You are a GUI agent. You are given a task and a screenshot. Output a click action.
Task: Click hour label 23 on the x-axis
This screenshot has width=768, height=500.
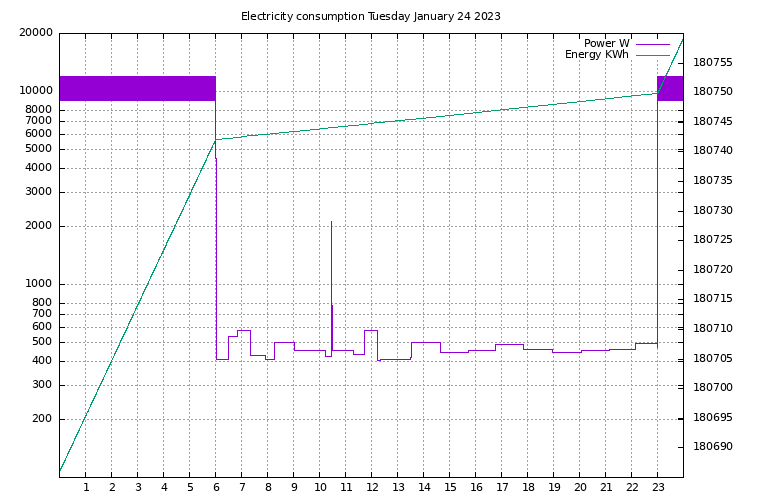click(658, 487)
